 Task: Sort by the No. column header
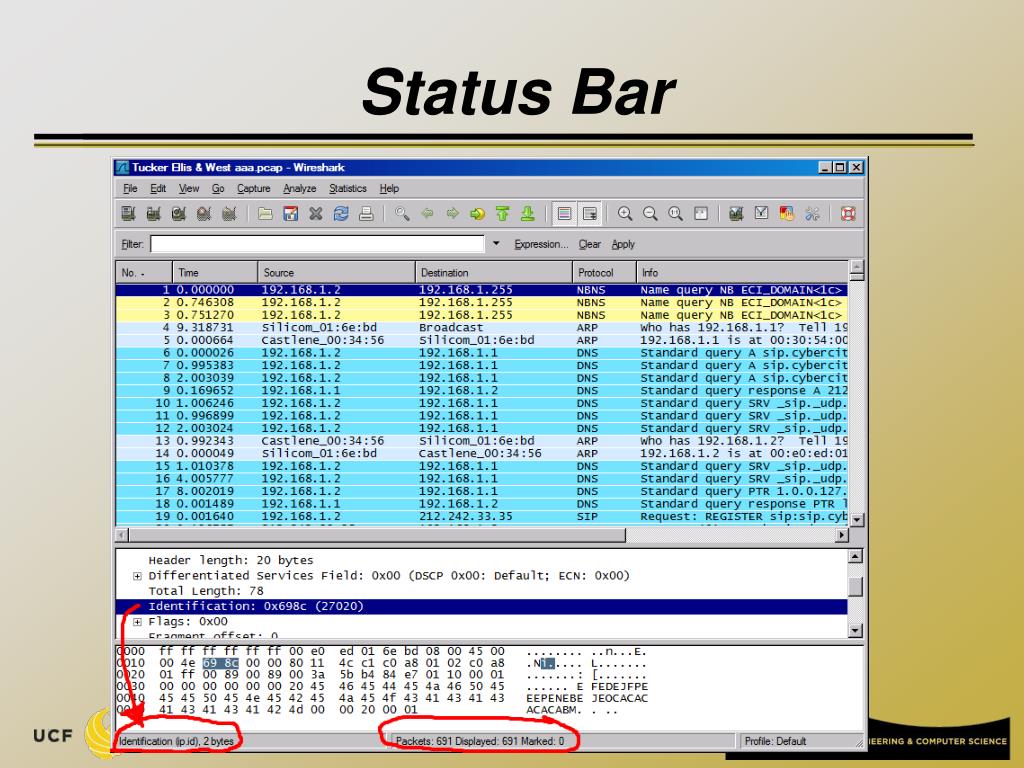point(144,272)
